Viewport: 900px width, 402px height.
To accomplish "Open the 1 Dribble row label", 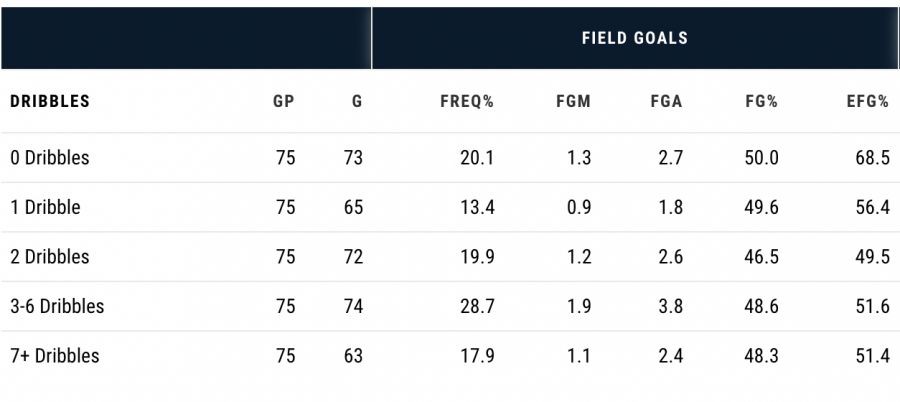I will click(45, 208).
